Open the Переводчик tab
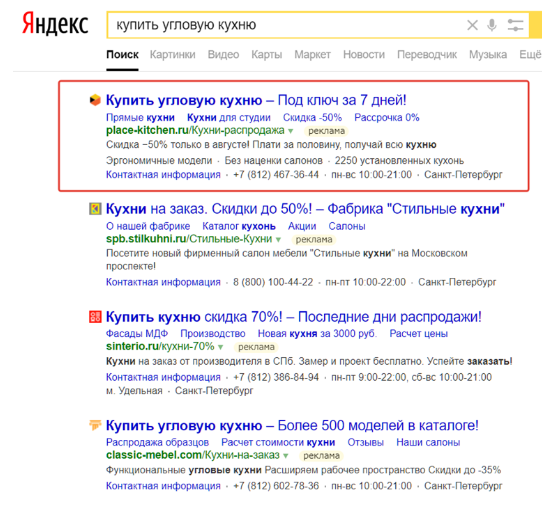 (x=427, y=55)
